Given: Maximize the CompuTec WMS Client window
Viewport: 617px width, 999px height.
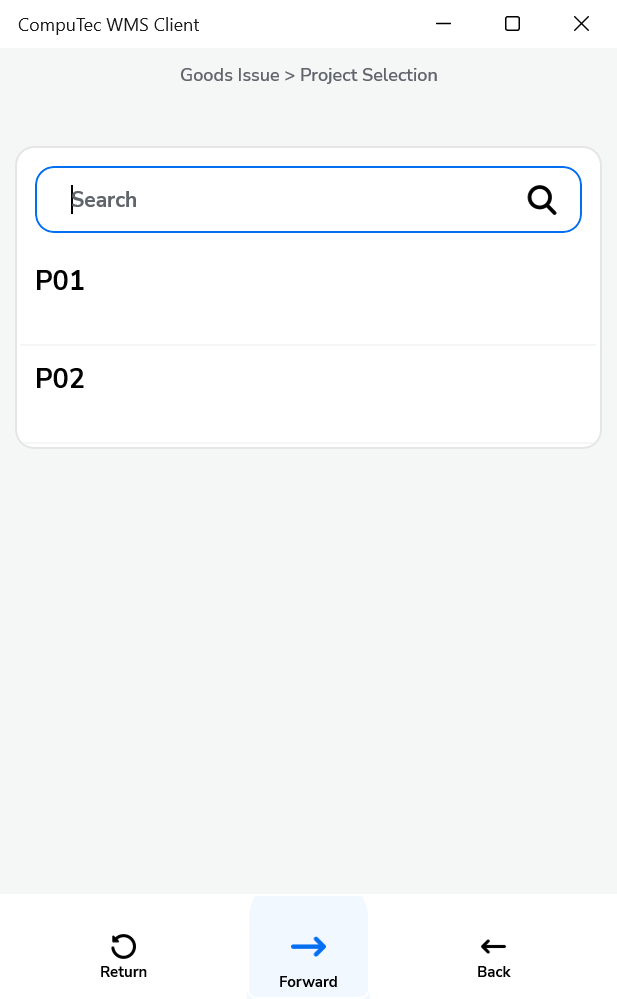Looking at the screenshot, I should pyautogui.click(x=512, y=24).
